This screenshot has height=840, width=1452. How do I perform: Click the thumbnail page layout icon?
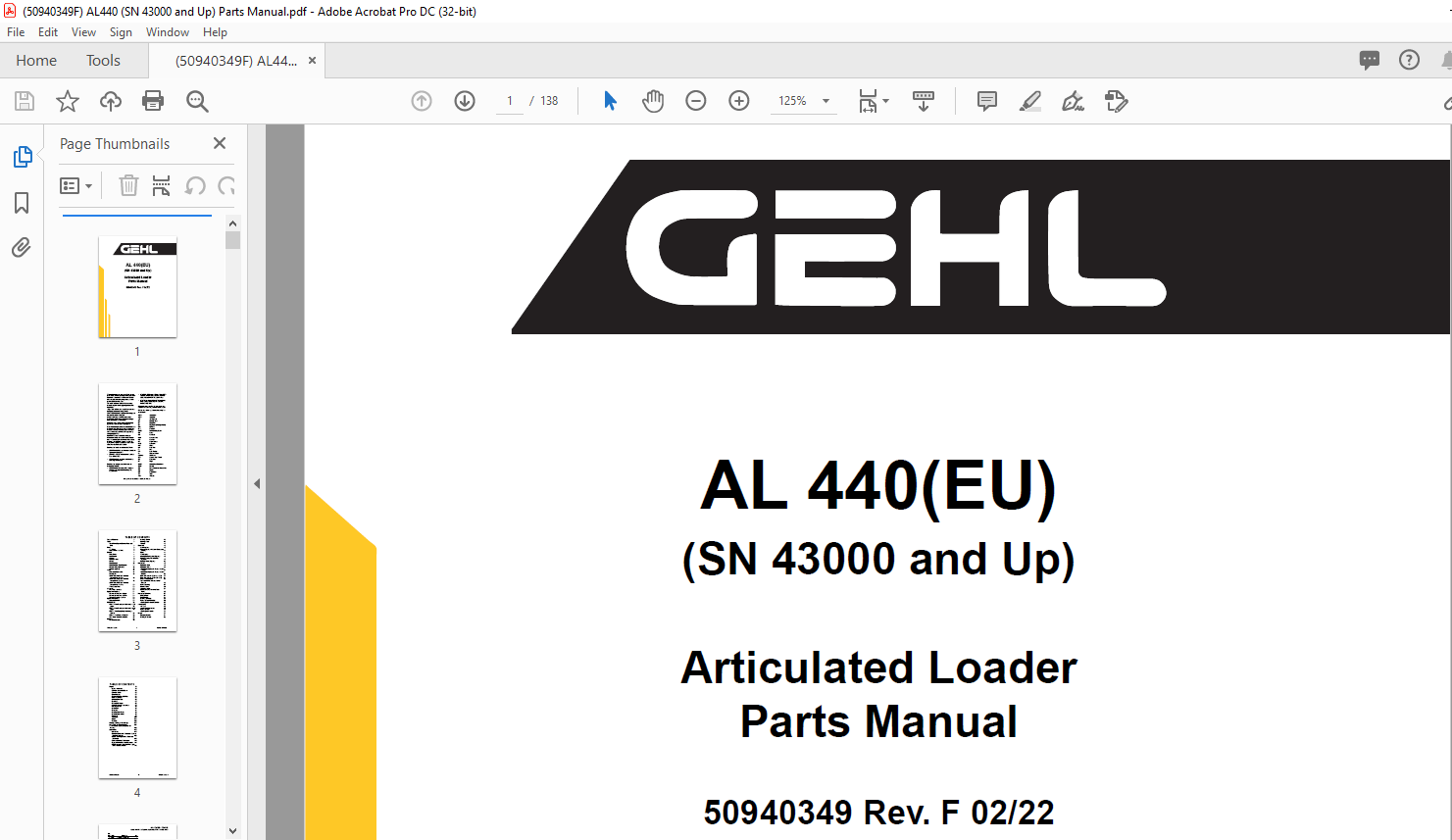pos(161,185)
